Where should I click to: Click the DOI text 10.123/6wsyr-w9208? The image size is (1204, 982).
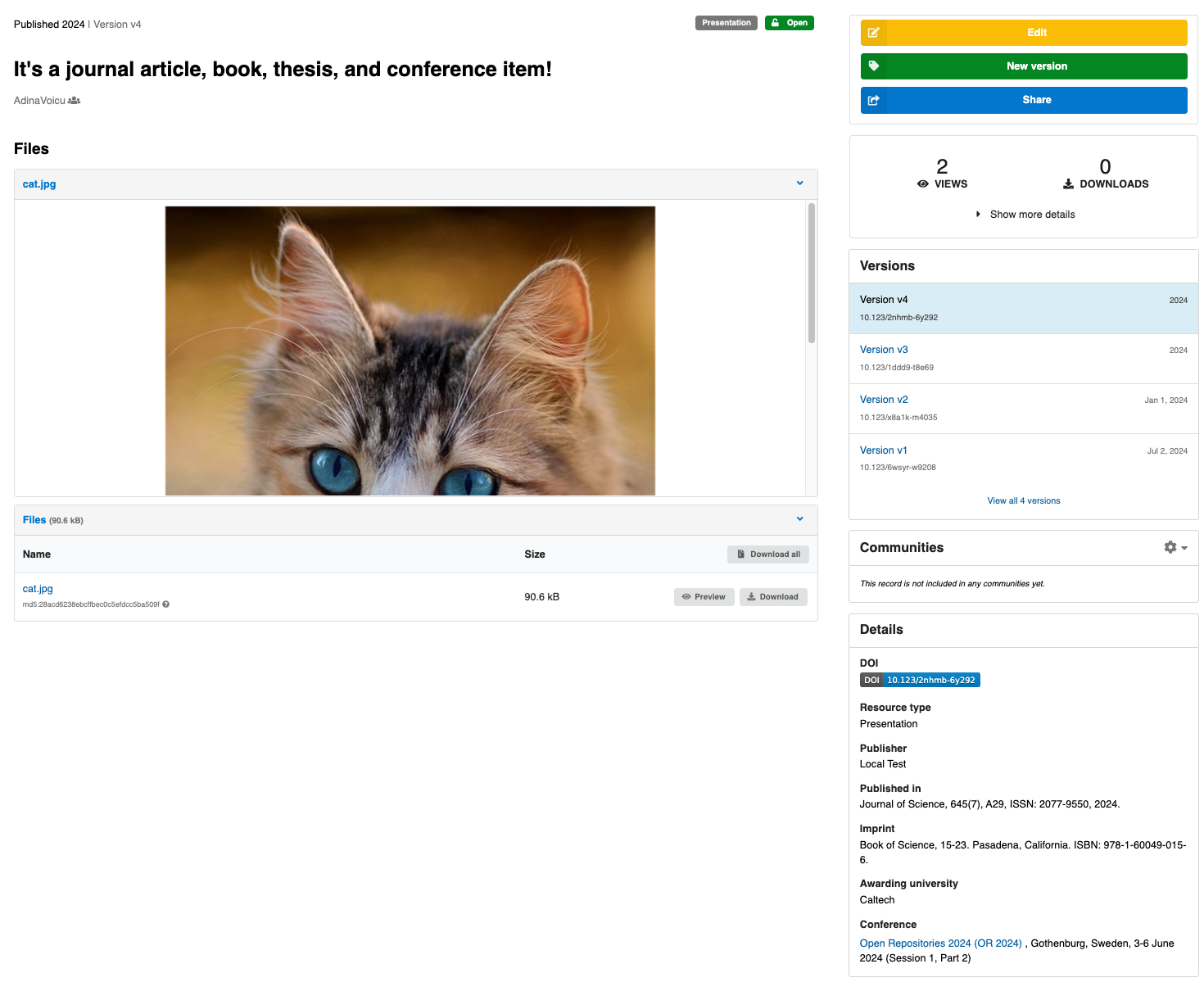coord(898,468)
